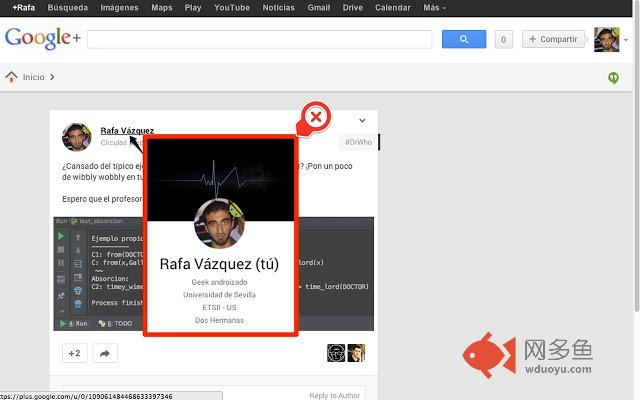Viewport: 640px width, 400px height.
Task: Open Noticias from the top bar
Action: click(x=278, y=7)
